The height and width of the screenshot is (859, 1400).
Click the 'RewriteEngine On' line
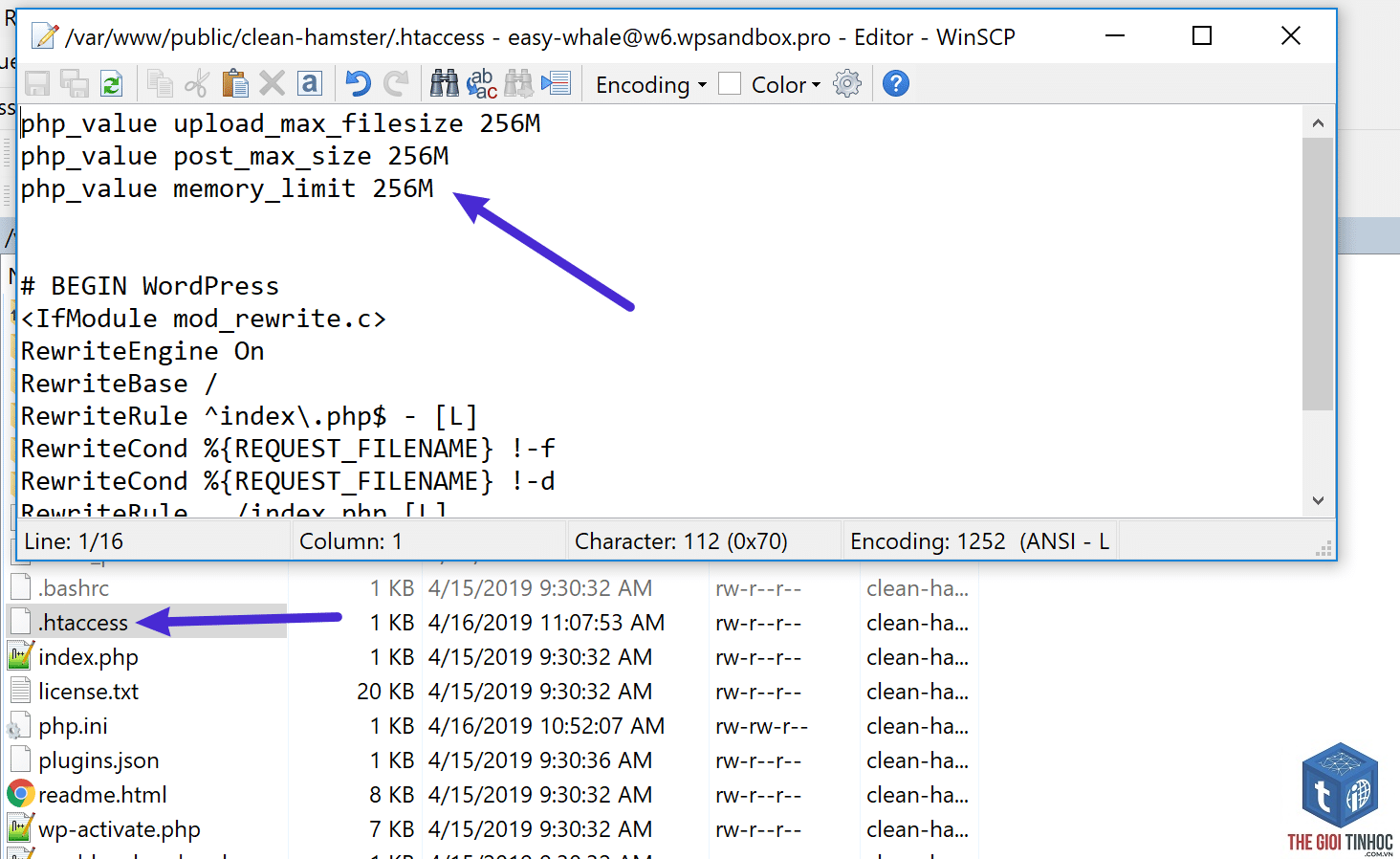click(142, 352)
